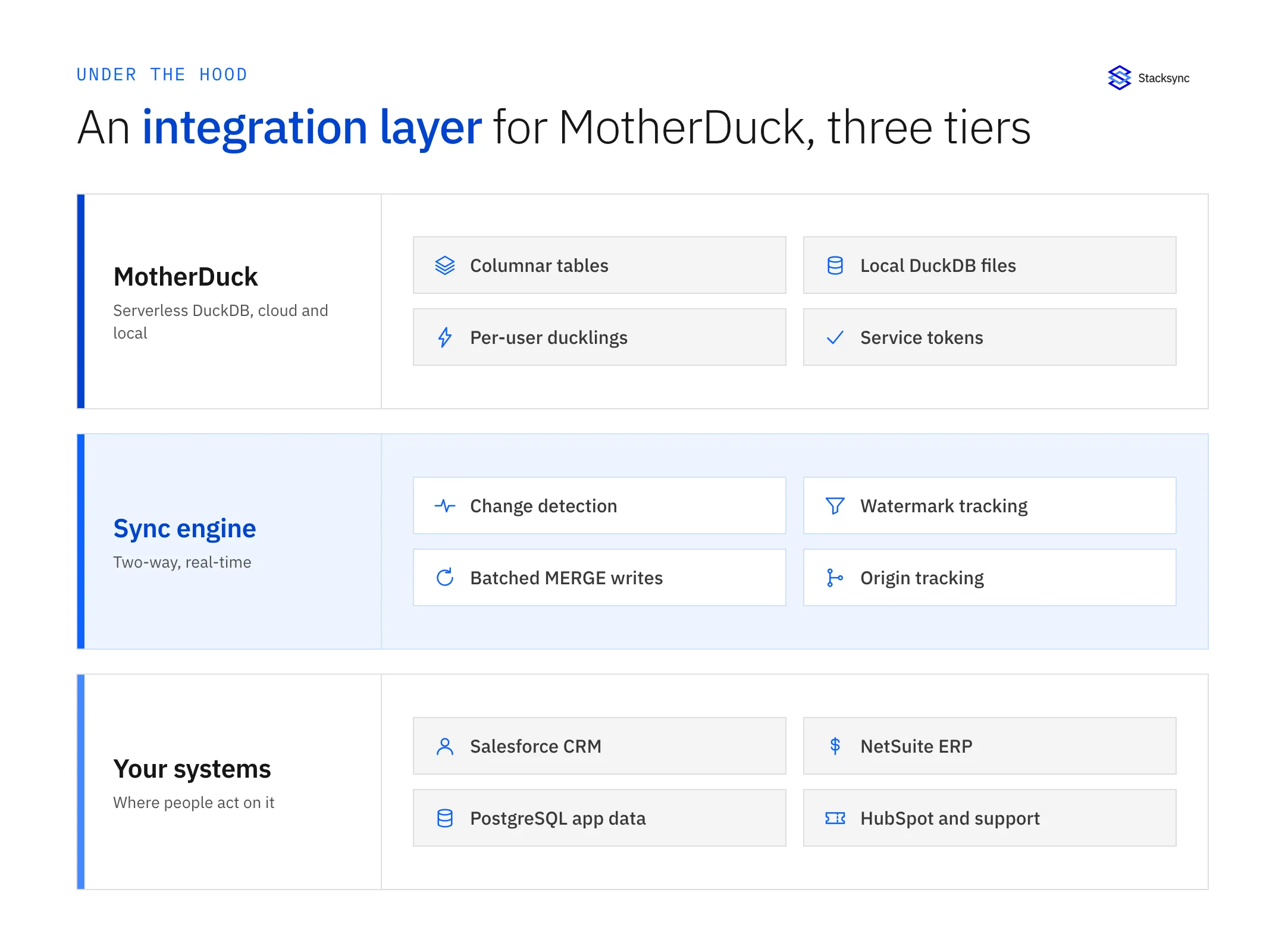The image size is (1285, 952).
Task: Click the ticket icon beside HubSpot and support
Action: [x=835, y=818]
